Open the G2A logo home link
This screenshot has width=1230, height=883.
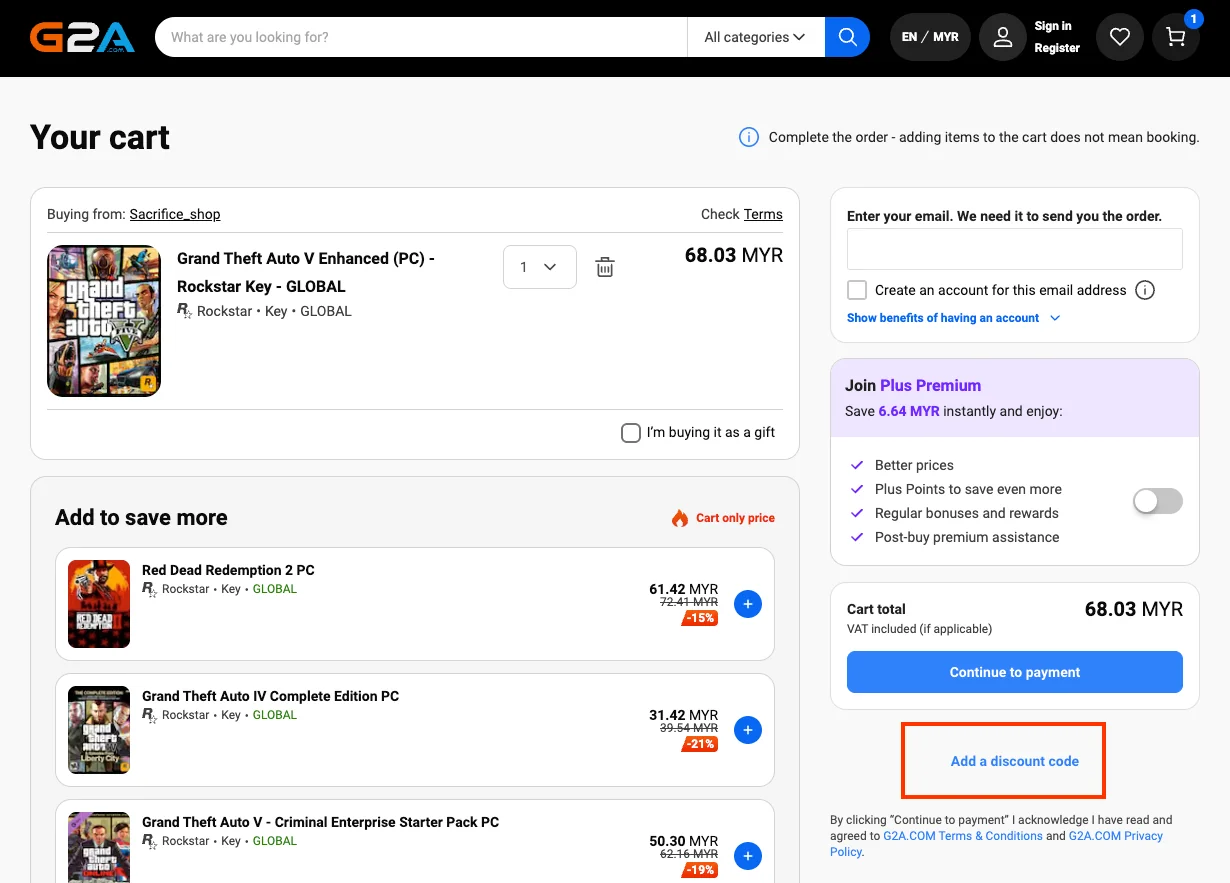coord(82,37)
